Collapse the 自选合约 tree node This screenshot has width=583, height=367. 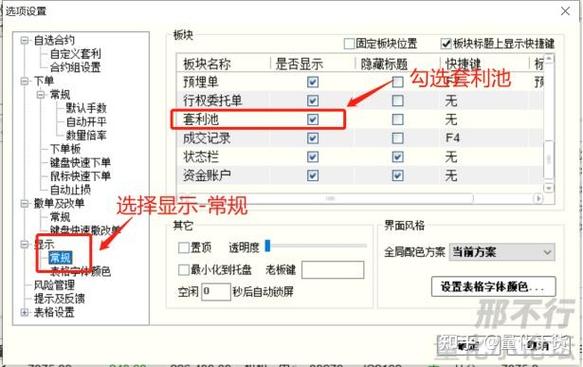tap(25, 40)
